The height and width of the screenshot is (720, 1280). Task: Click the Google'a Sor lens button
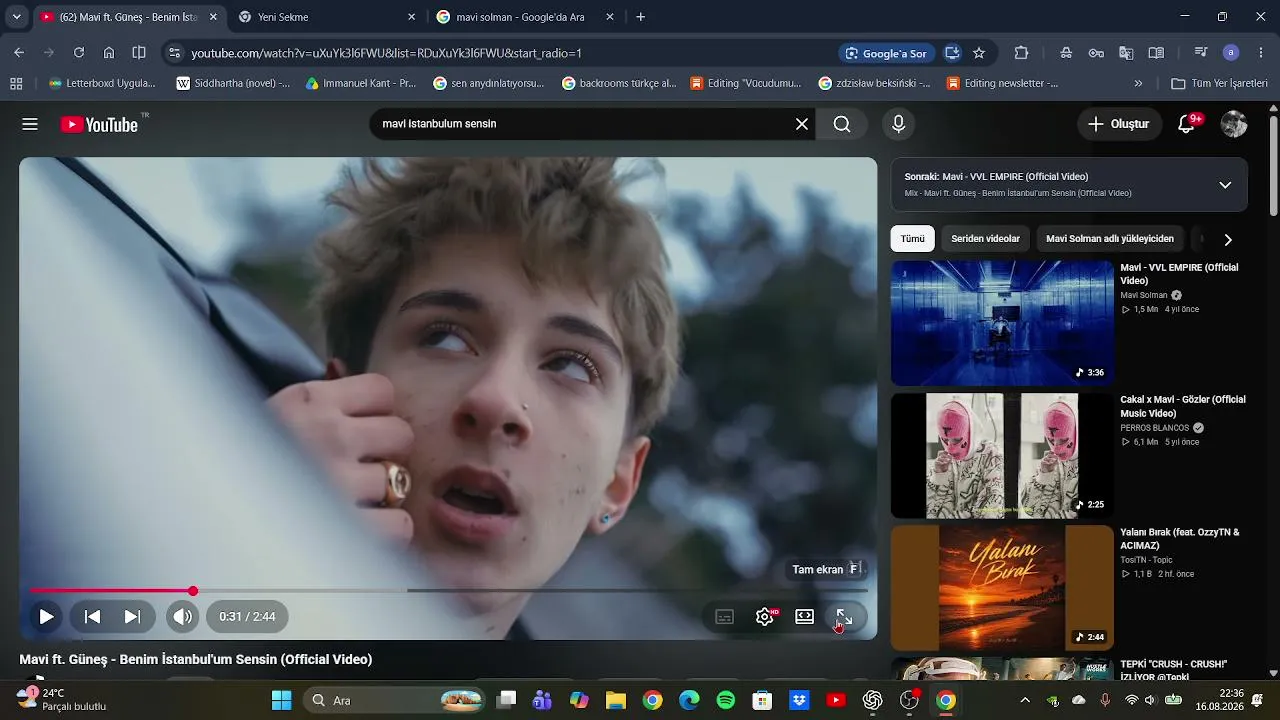[x=886, y=53]
